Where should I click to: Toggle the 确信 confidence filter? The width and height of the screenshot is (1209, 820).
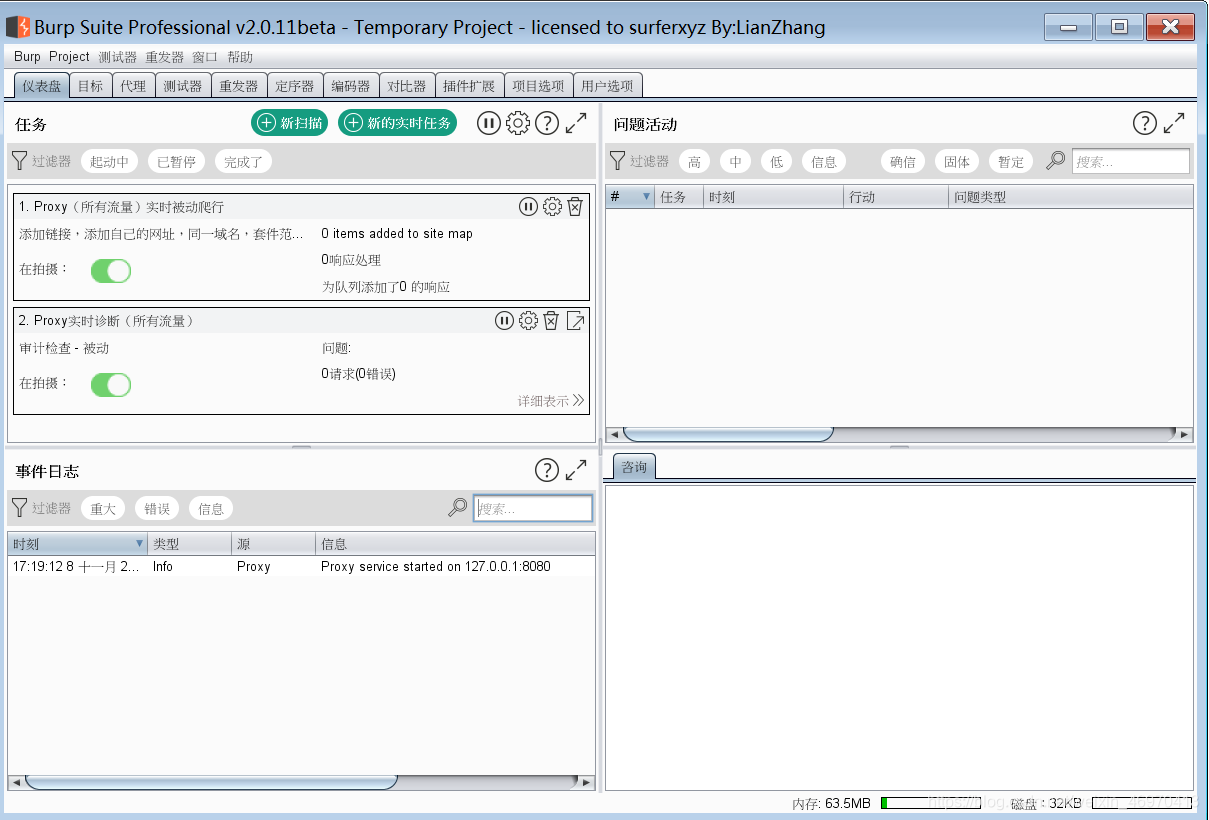click(x=903, y=161)
